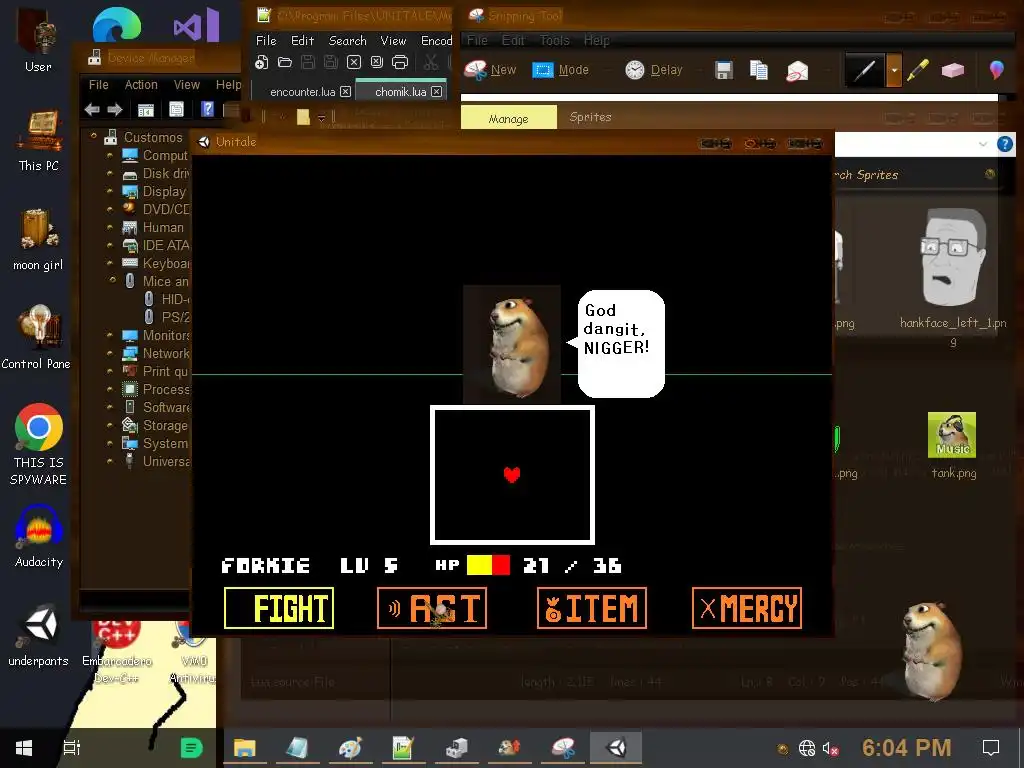Select the Snipping Tool highlighter

(x=918, y=70)
